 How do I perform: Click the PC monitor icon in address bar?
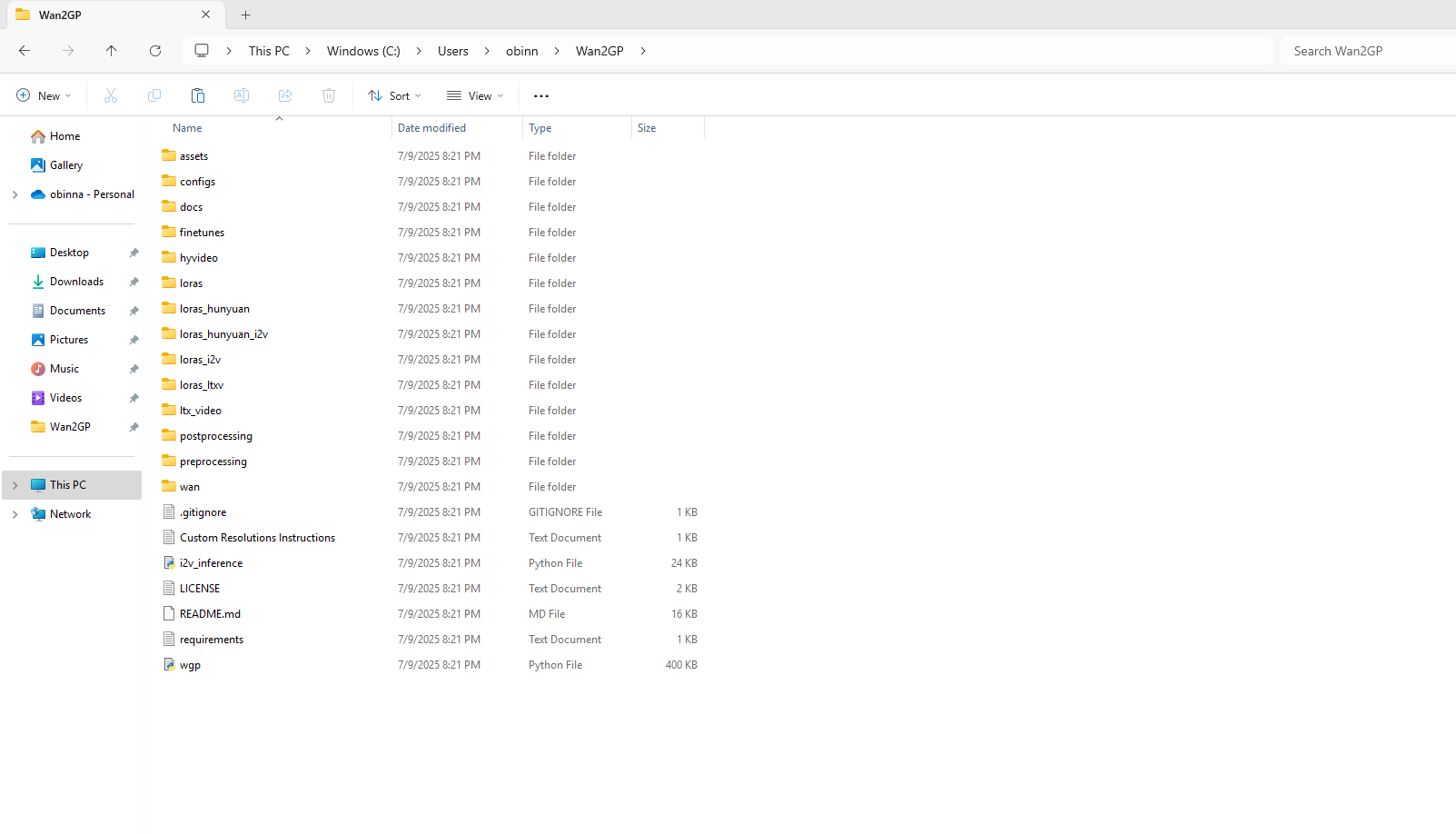coord(202,51)
